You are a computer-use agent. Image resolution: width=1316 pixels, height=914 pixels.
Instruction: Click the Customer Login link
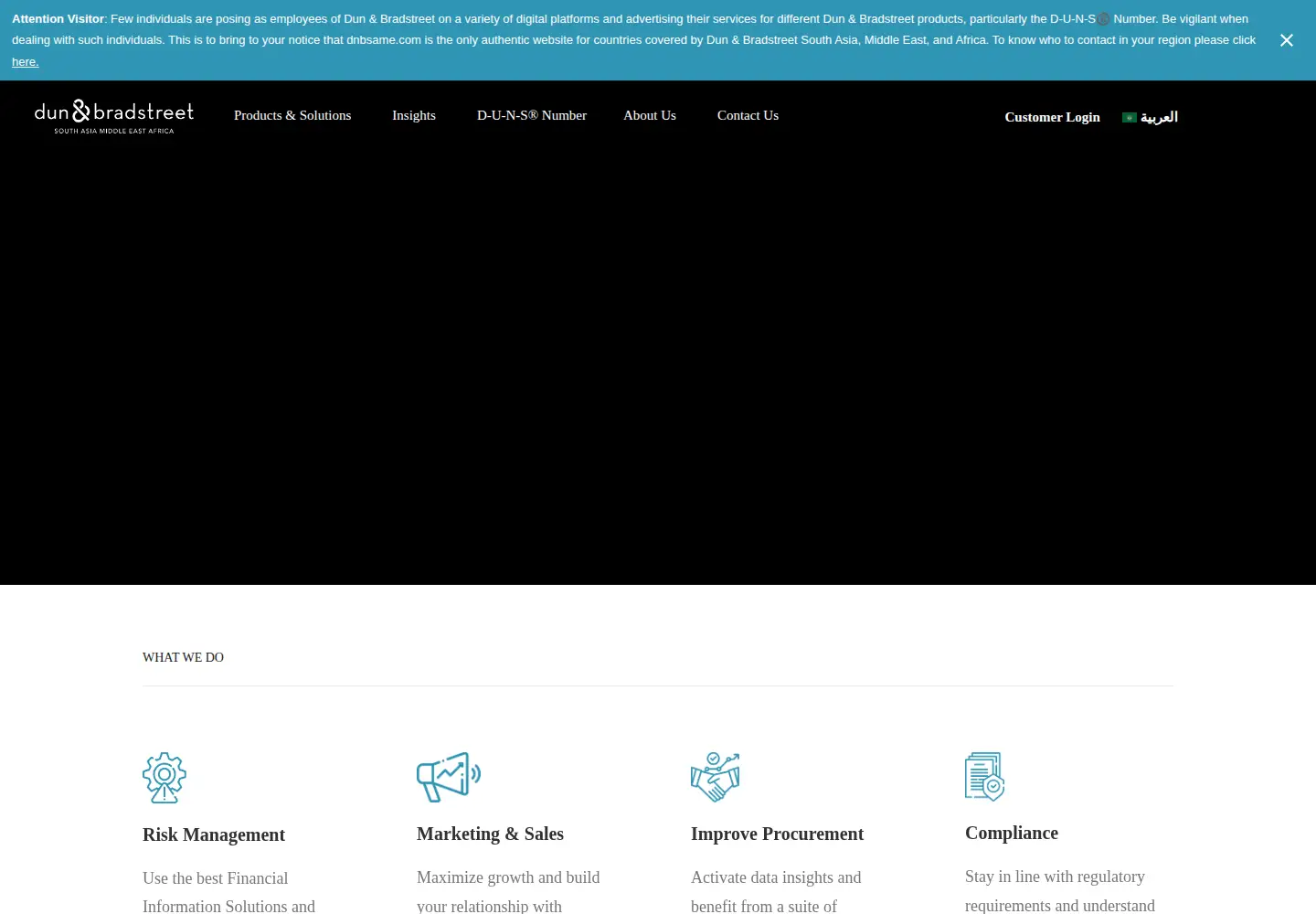pyautogui.click(x=1053, y=117)
